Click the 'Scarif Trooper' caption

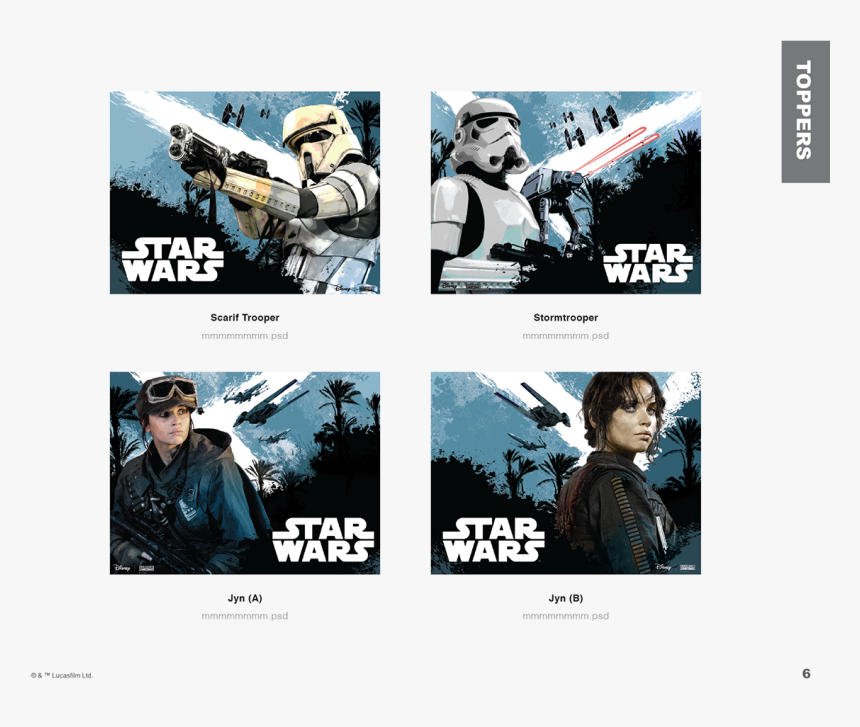point(245,317)
